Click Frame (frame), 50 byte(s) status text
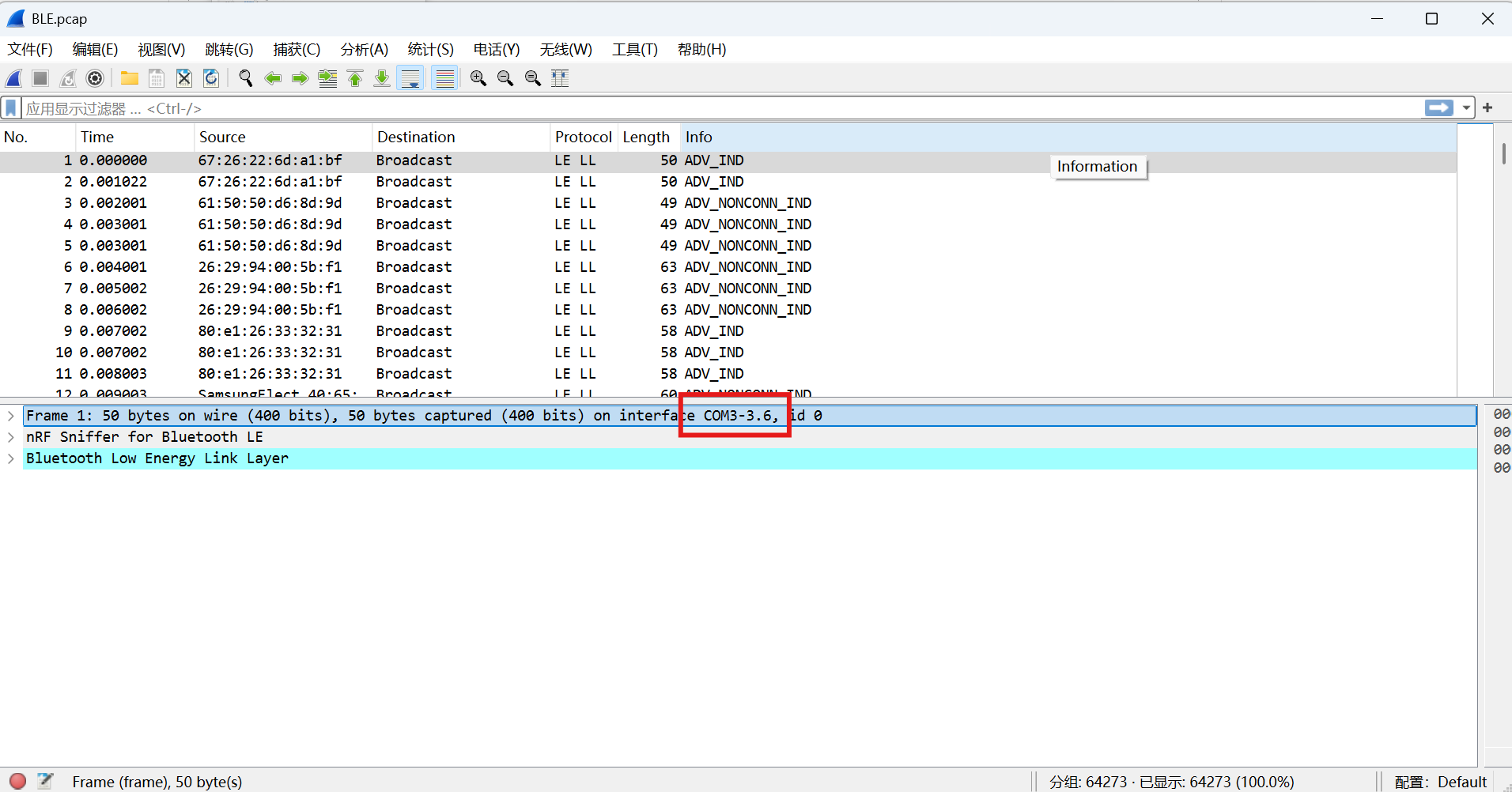This screenshot has width=1512, height=792. click(157, 782)
